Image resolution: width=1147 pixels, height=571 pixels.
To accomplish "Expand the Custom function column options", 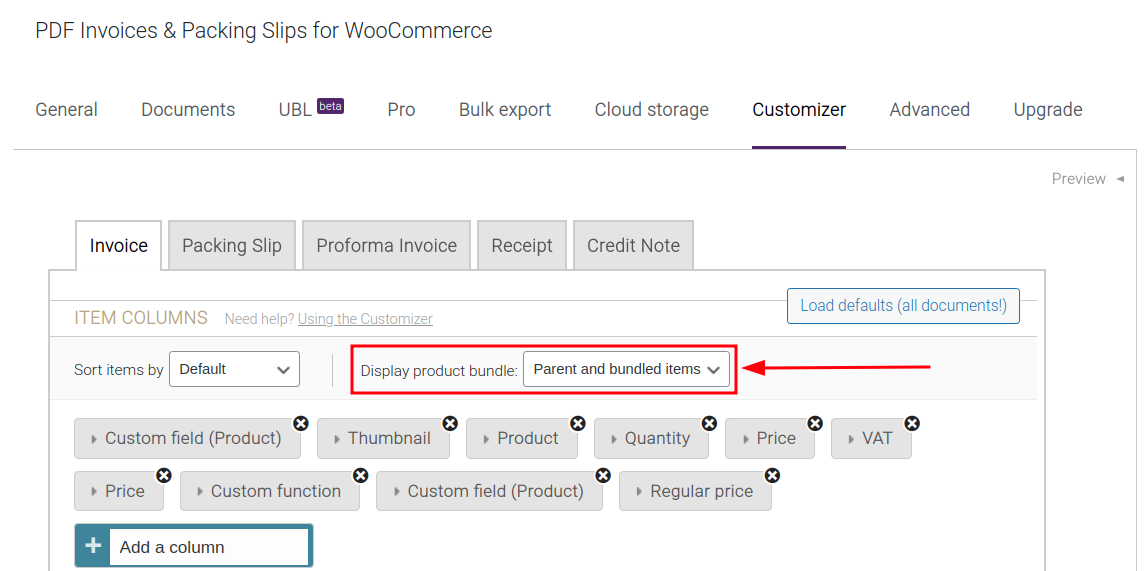I will click(270, 491).
